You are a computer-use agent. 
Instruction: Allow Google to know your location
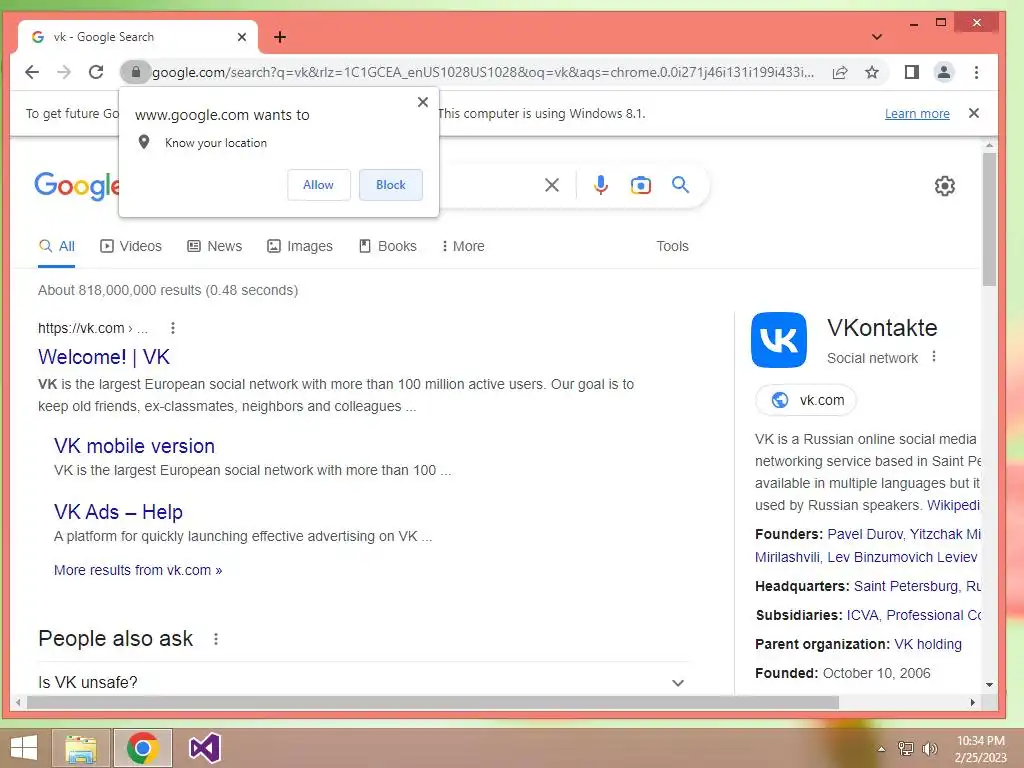(319, 185)
